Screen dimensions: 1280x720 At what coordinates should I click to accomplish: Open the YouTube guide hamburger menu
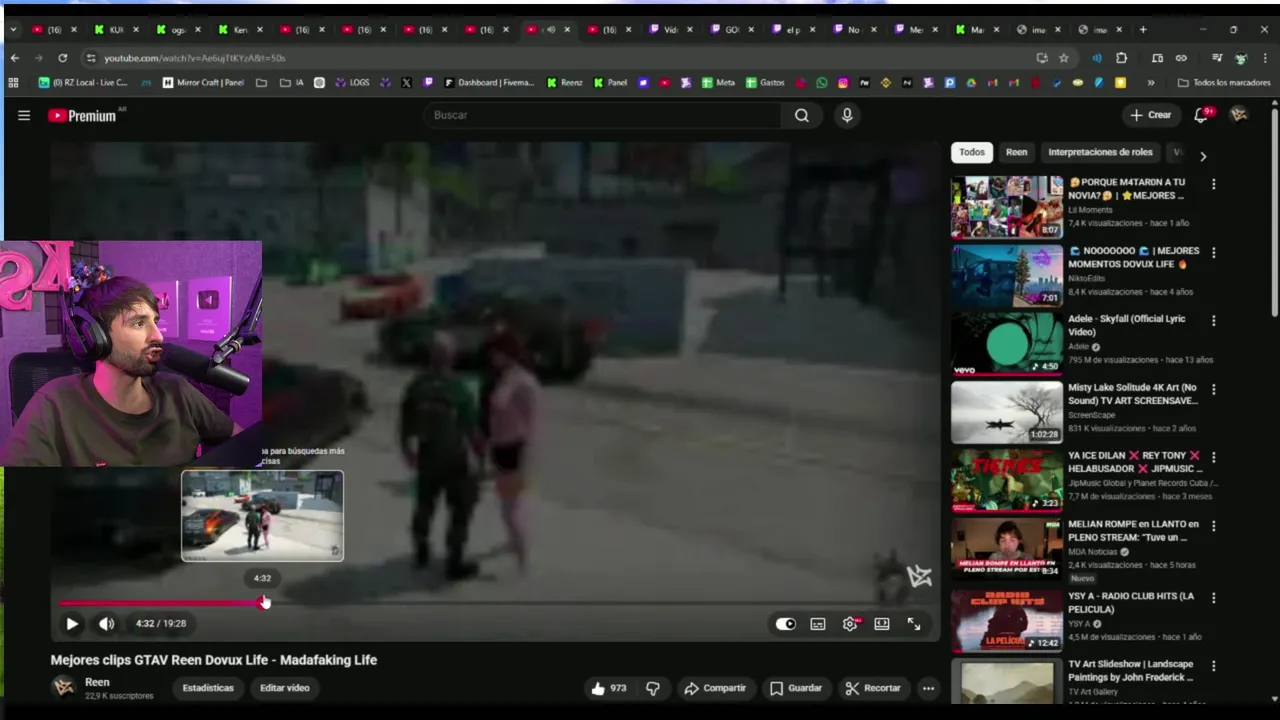24,116
